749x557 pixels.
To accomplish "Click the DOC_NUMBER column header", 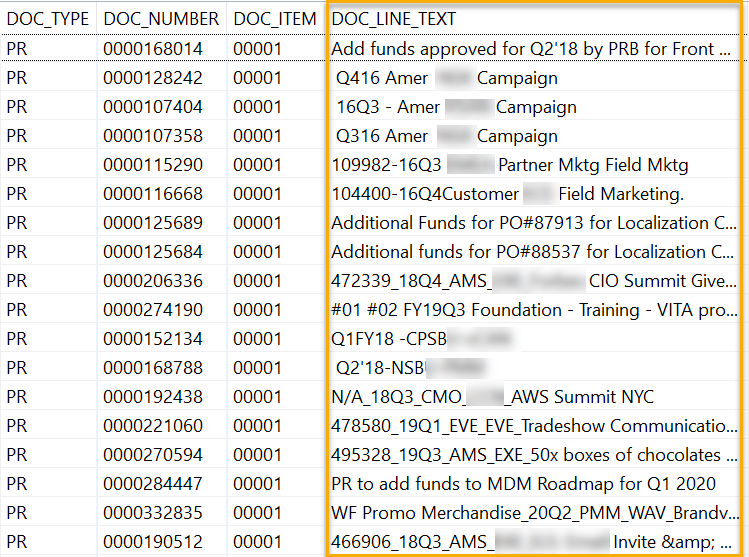I will [161, 19].
